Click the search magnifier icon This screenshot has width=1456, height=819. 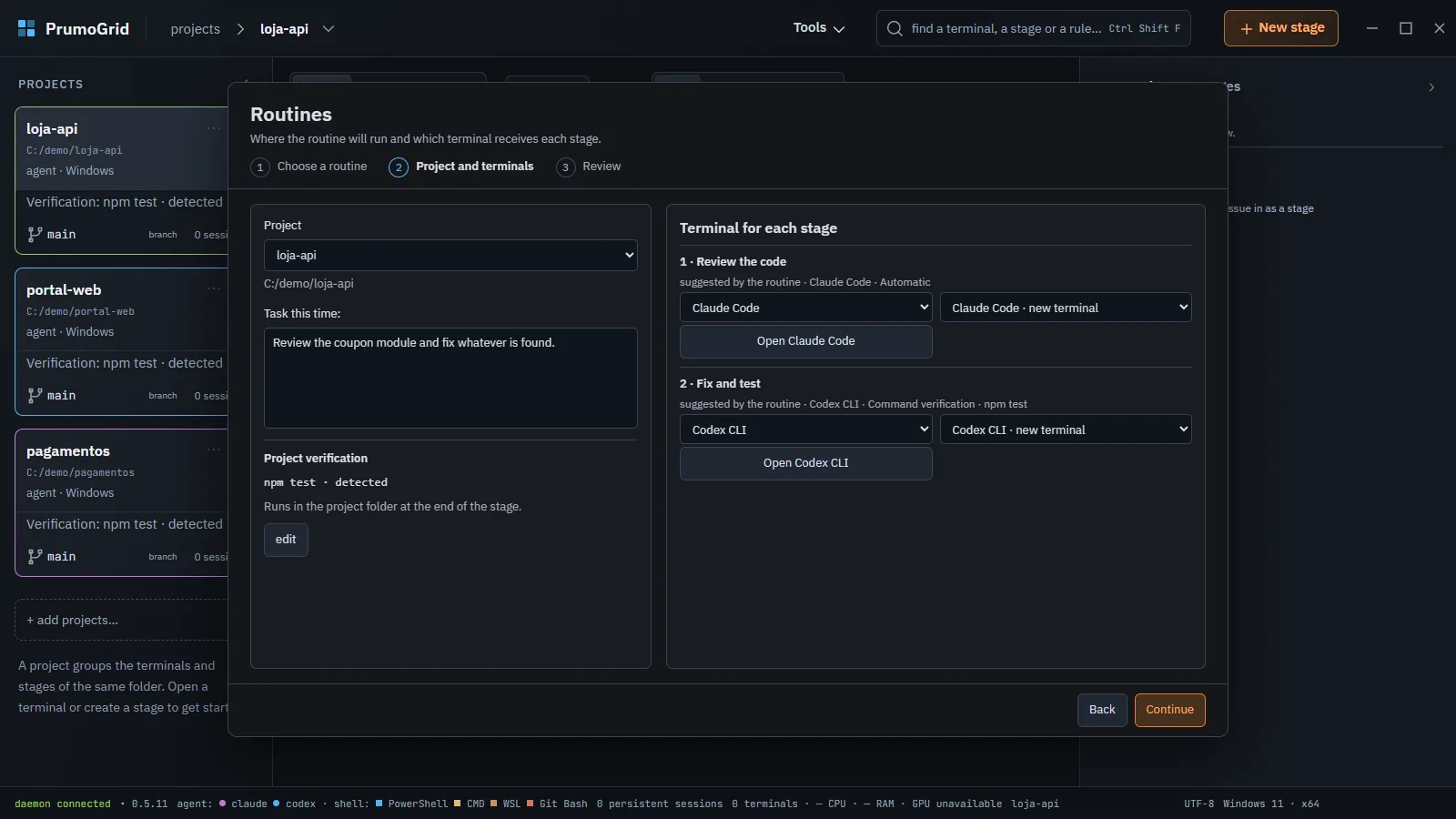pos(895,28)
